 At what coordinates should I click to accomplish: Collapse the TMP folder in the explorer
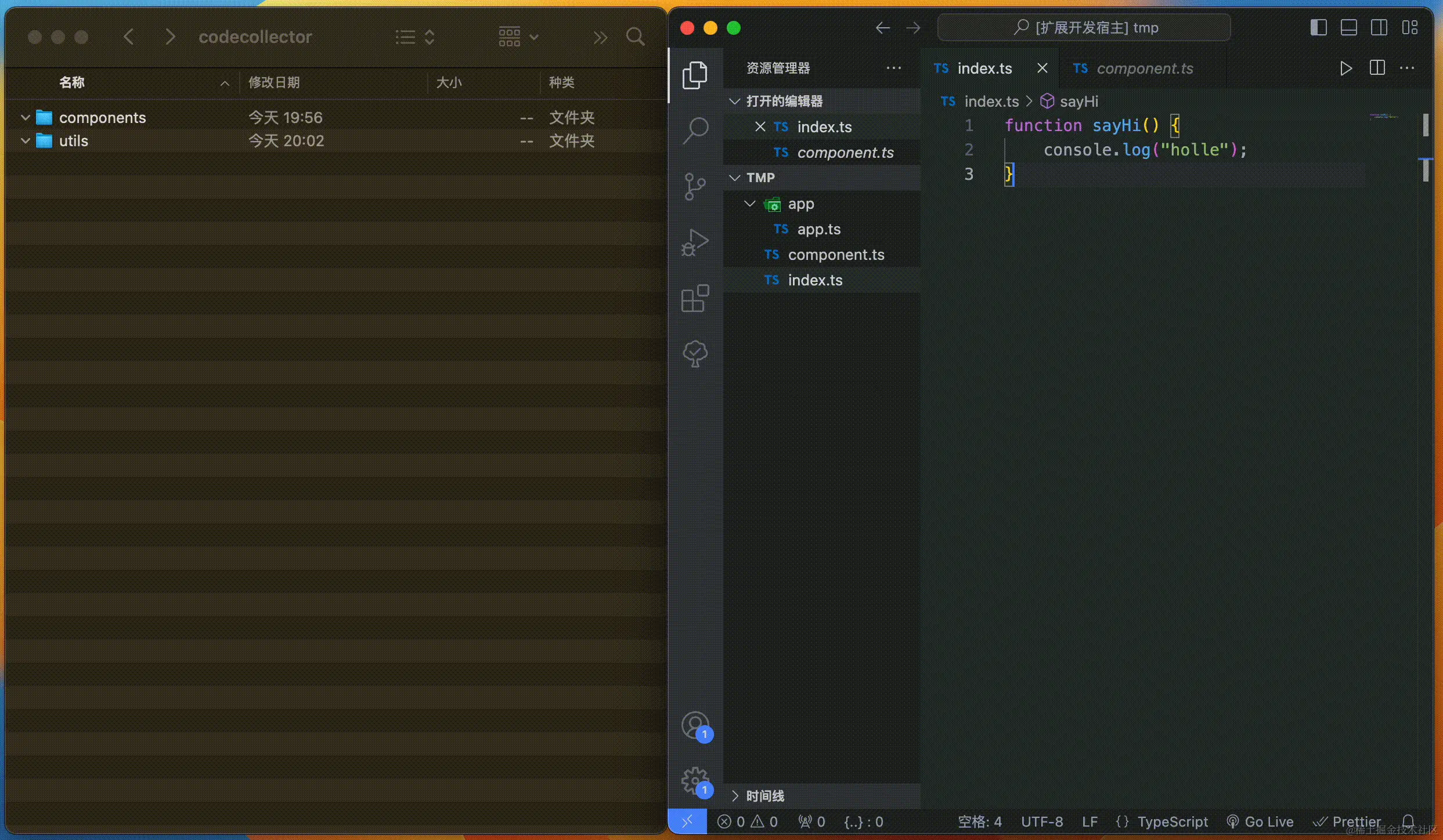[734, 178]
